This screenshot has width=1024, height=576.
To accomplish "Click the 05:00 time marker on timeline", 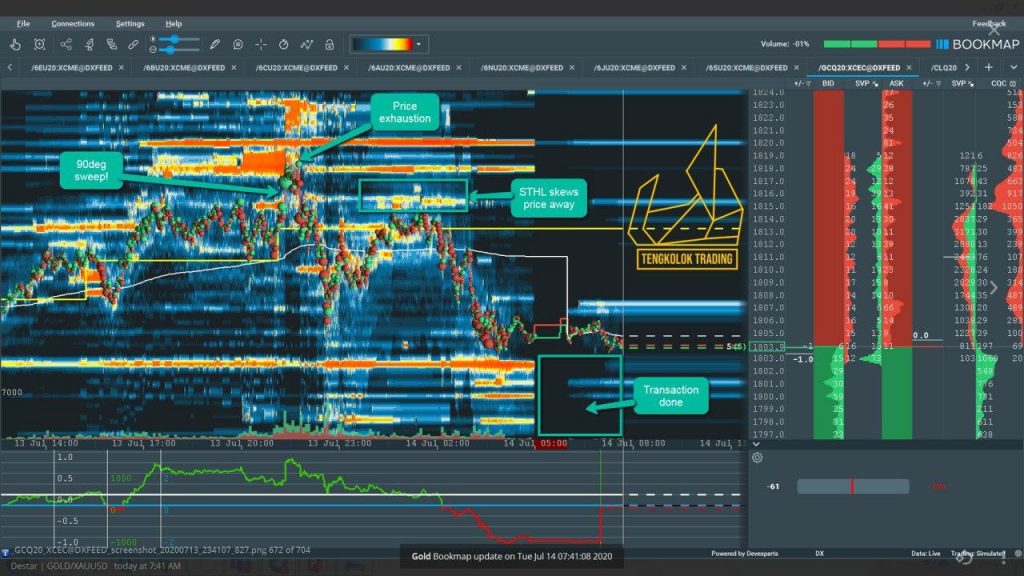I will click(x=553, y=443).
